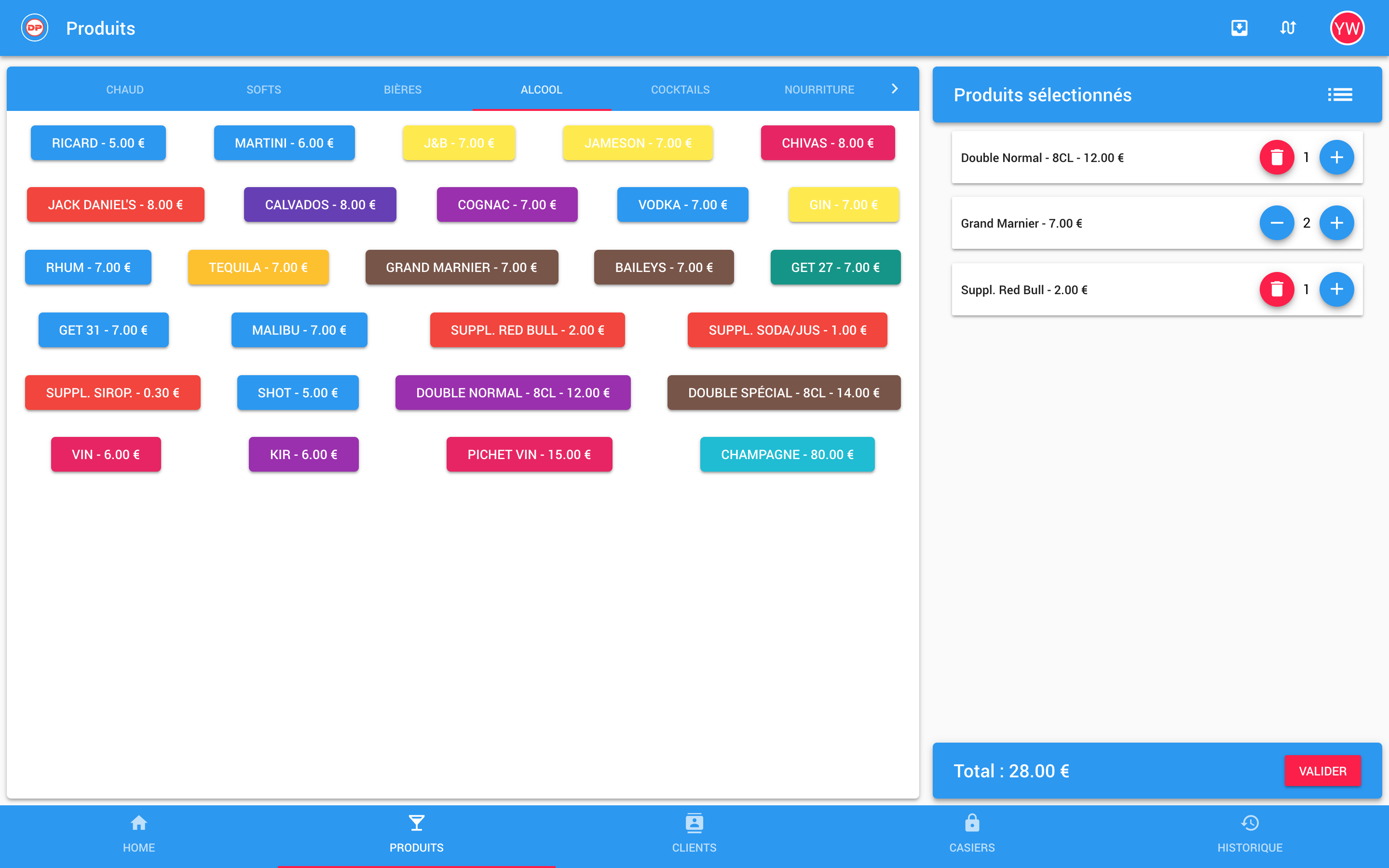Remove Suppl. Red Bull with trash icon
This screenshot has height=868, width=1389.
pos(1276,289)
